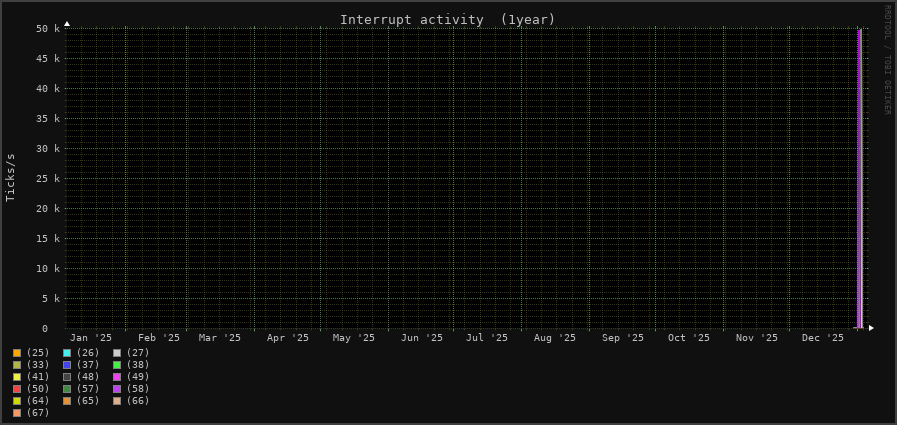This screenshot has width=897, height=425.
Task: Click the dark gray swatch for series 48
Action: [x=67, y=377]
